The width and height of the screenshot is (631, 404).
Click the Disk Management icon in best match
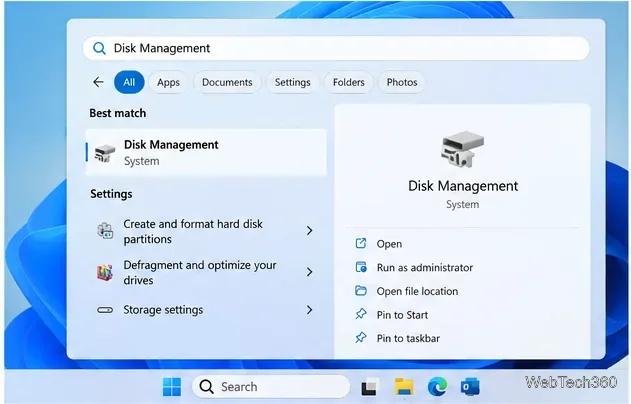point(105,153)
